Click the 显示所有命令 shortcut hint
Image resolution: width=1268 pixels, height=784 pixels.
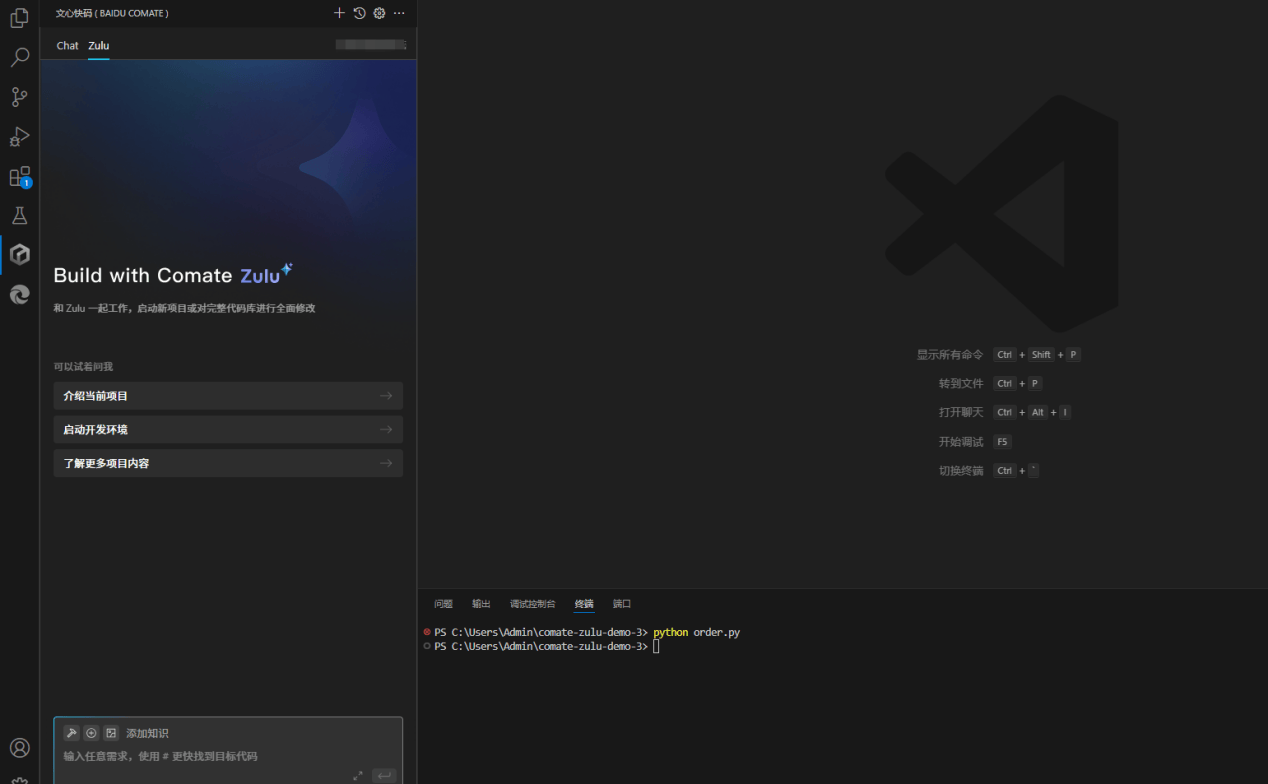[950, 355]
